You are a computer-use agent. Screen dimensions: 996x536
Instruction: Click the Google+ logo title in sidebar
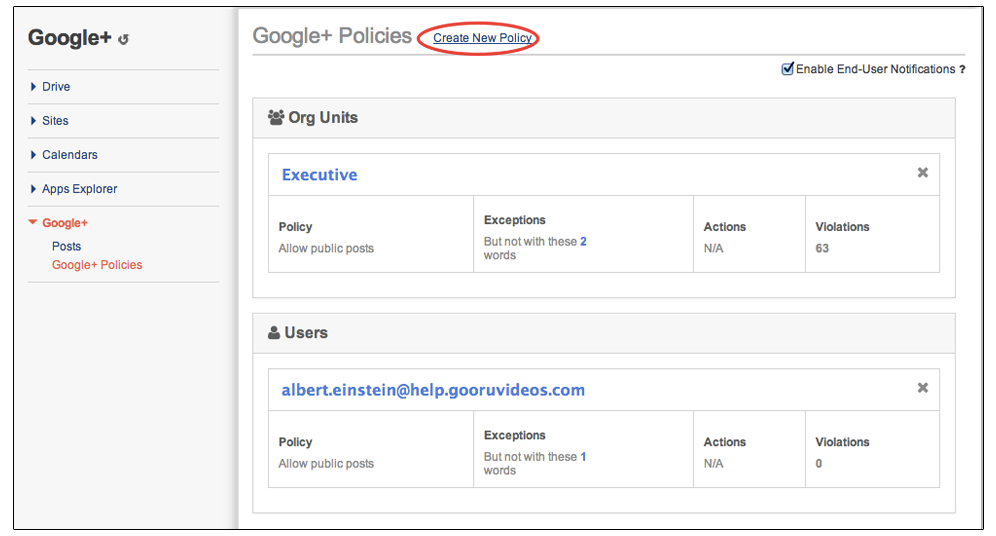69,38
